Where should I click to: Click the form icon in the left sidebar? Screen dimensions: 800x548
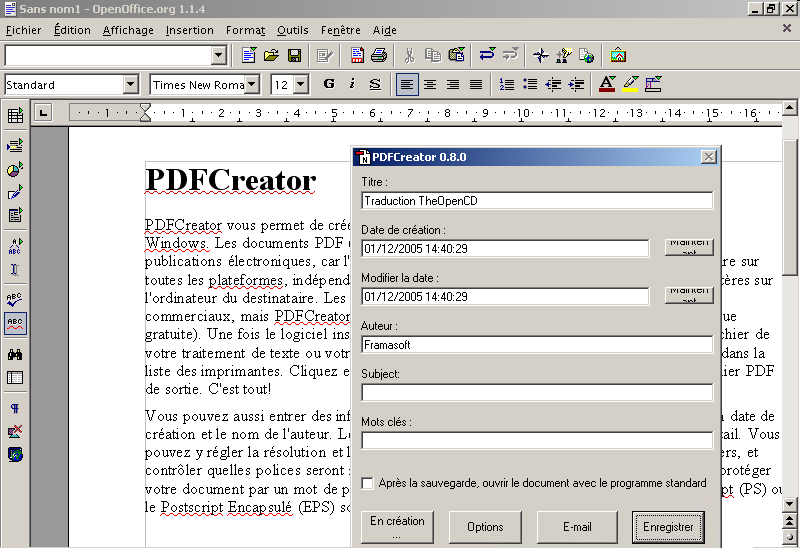point(15,215)
